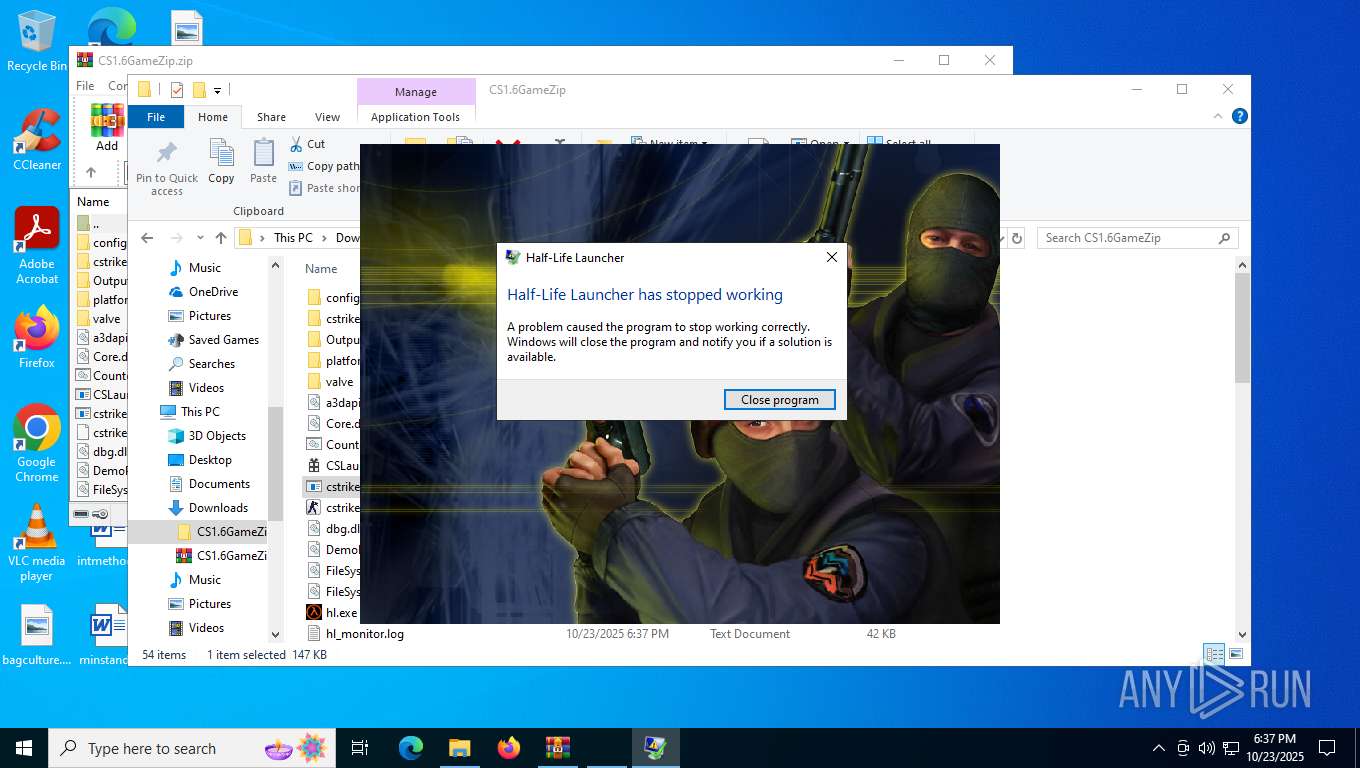This screenshot has width=1360, height=768.
Task: Open Adobe Acrobat desktop shortcut
Action: click(37, 246)
